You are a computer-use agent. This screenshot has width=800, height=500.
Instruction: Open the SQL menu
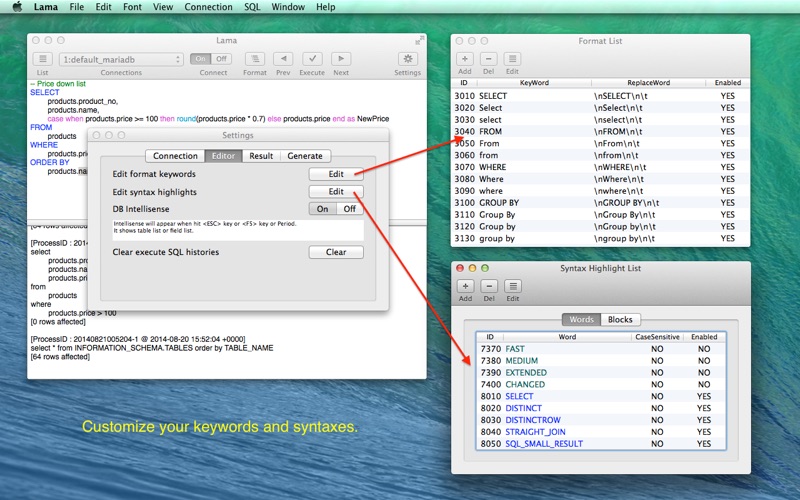[252, 7]
